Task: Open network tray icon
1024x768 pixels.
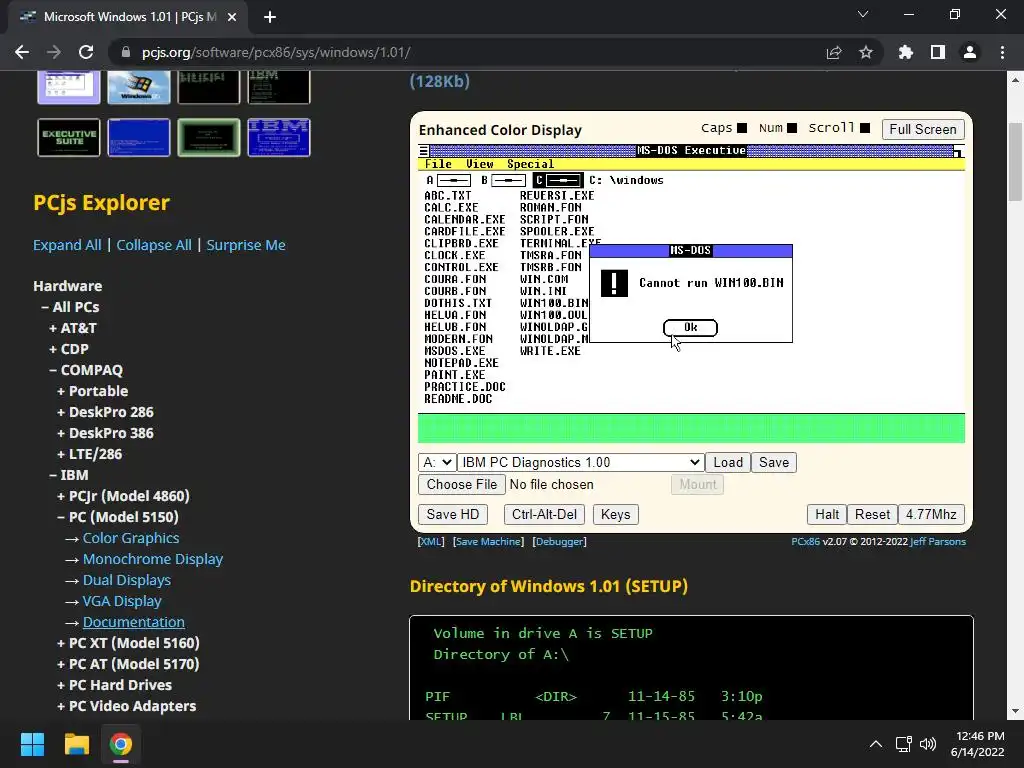Action: (903, 744)
